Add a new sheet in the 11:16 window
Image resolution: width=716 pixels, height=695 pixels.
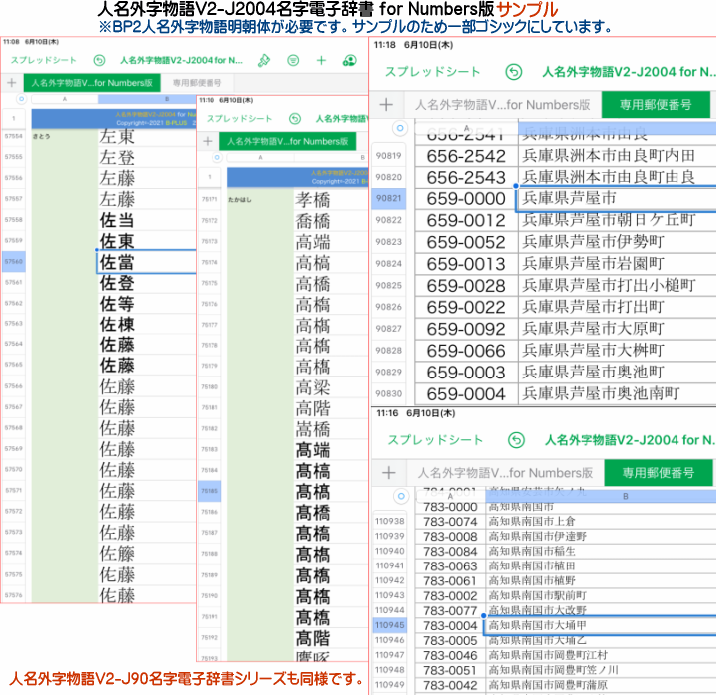pos(389,473)
